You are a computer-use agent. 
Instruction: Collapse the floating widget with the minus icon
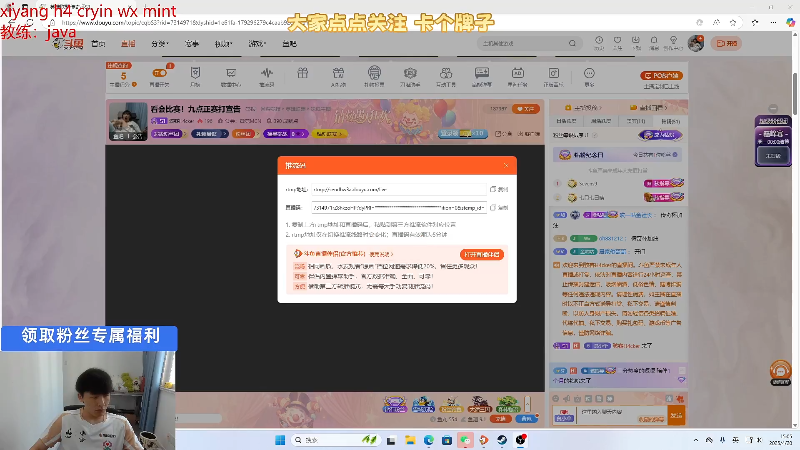(773, 108)
